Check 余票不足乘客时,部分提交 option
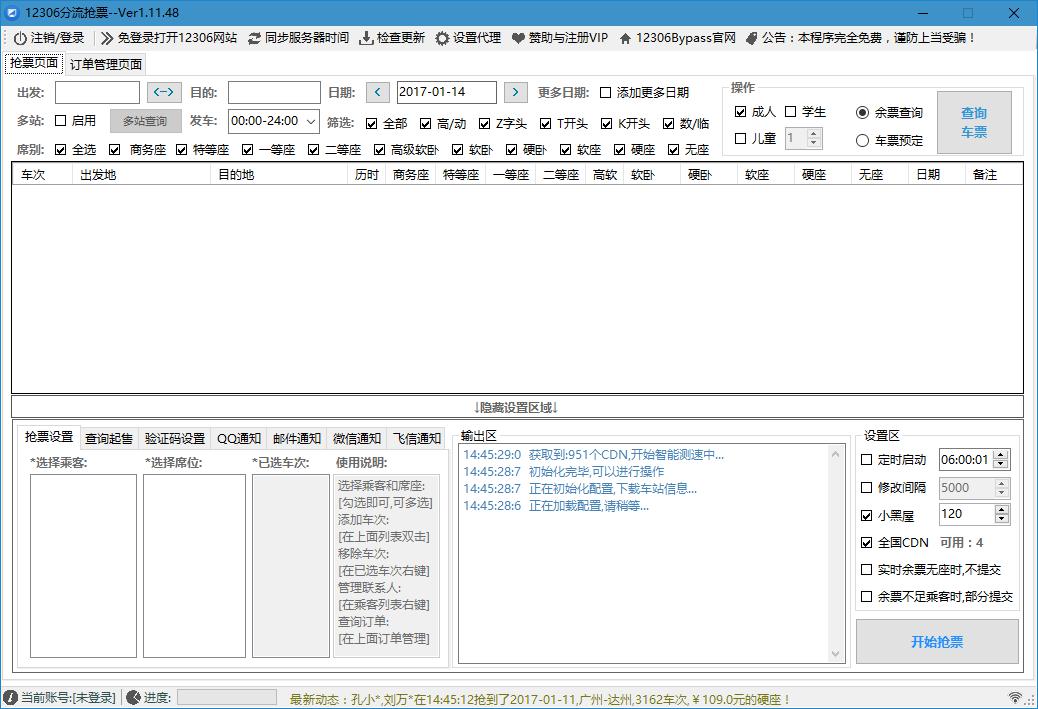The image size is (1038, 709). click(x=866, y=596)
